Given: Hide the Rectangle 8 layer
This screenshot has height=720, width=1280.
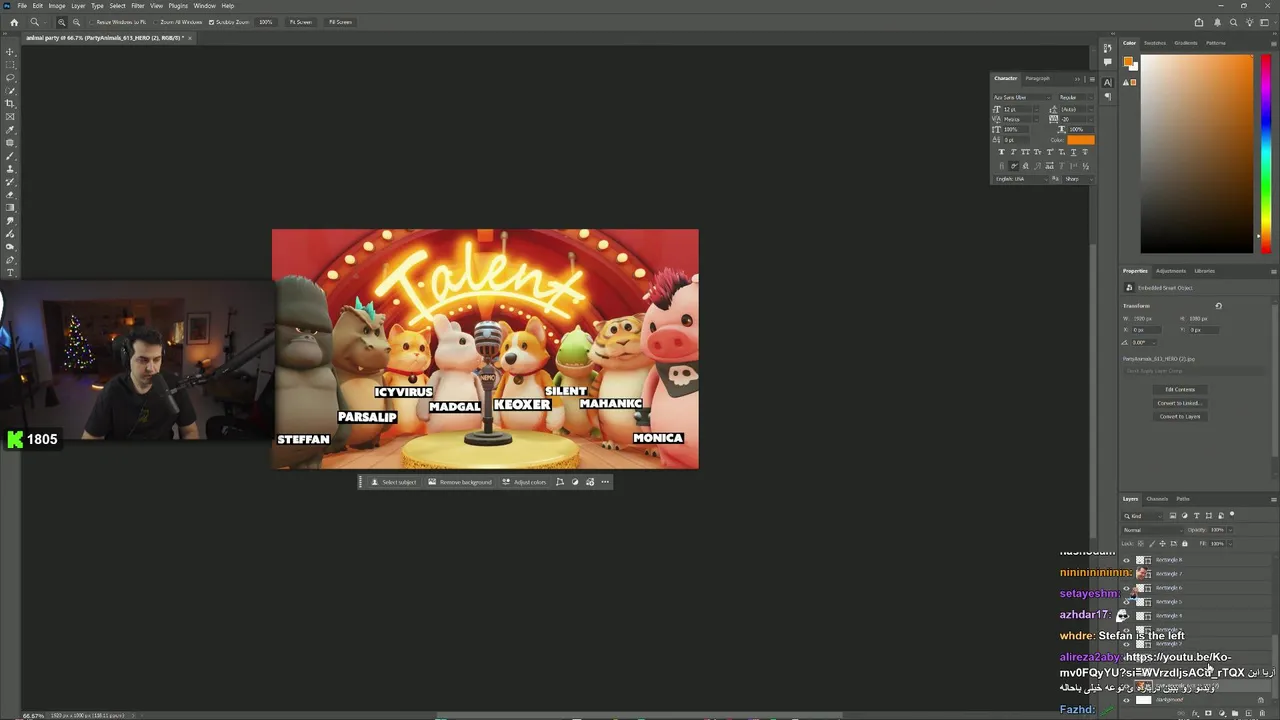Looking at the screenshot, I should point(1126,560).
